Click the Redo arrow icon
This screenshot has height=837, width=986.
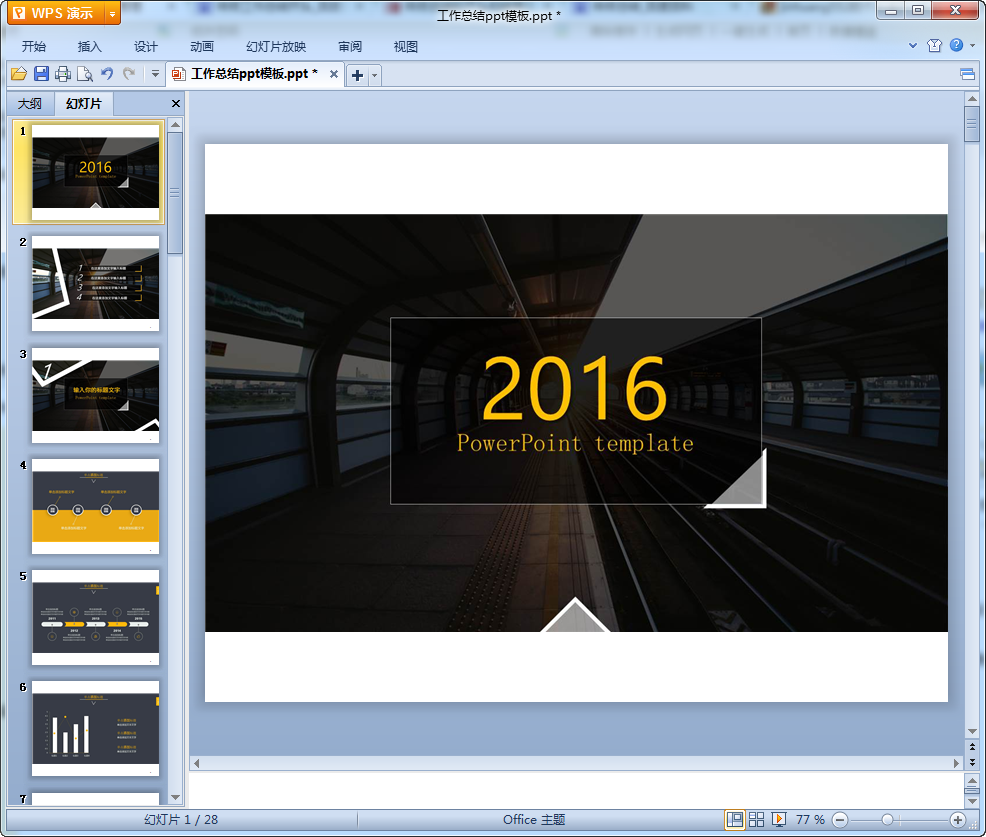[129, 74]
